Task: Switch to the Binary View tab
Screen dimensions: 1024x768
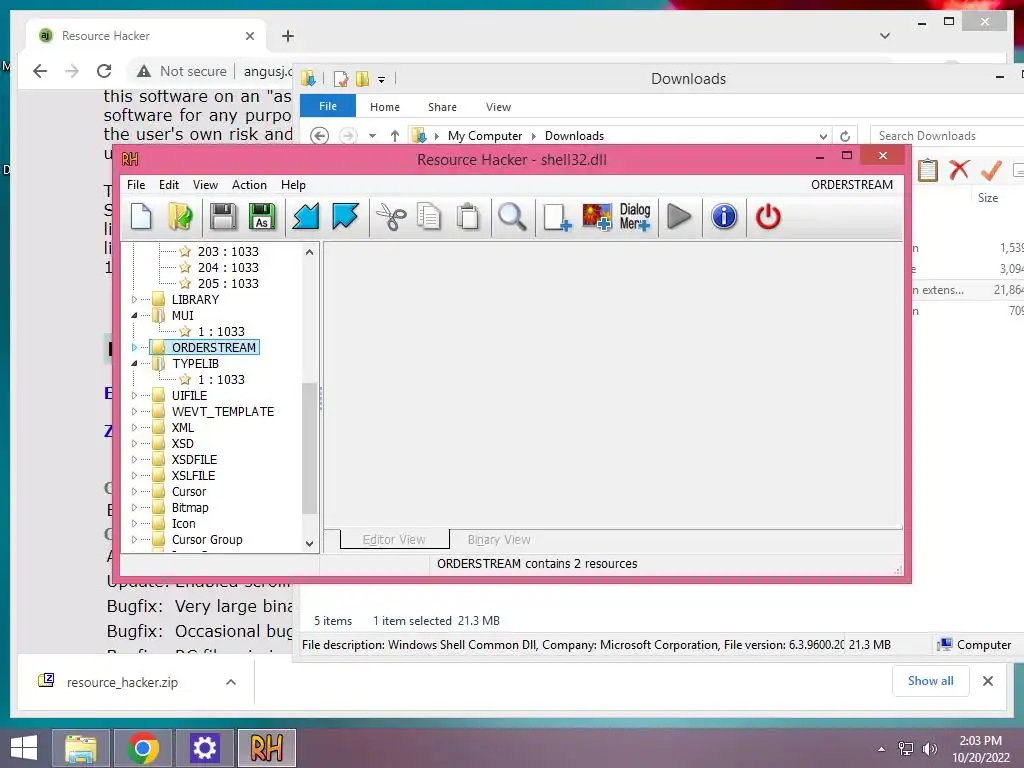Action: (x=499, y=539)
